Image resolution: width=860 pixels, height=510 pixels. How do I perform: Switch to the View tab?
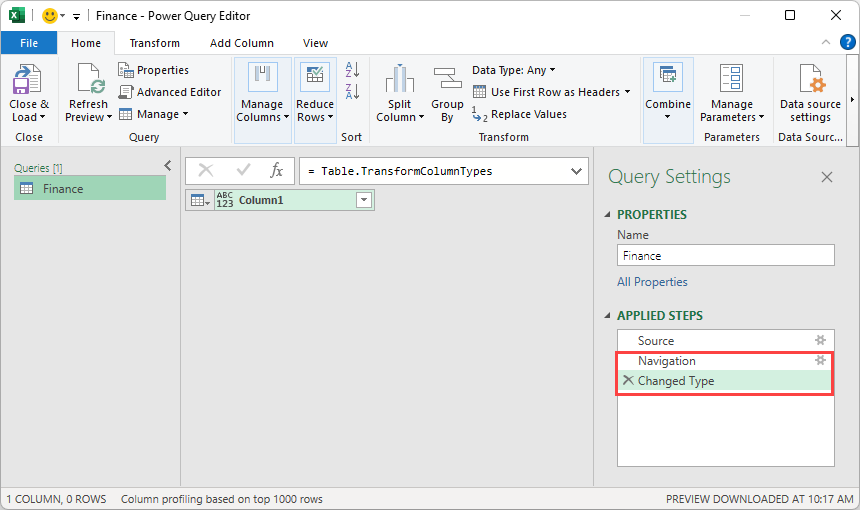315,43
